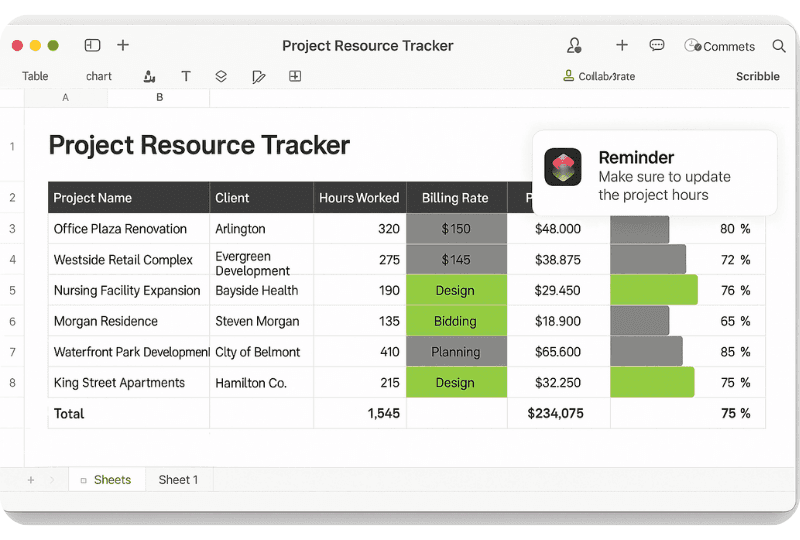
Task: Select the Text tool T icon
Action: (186, 77)
